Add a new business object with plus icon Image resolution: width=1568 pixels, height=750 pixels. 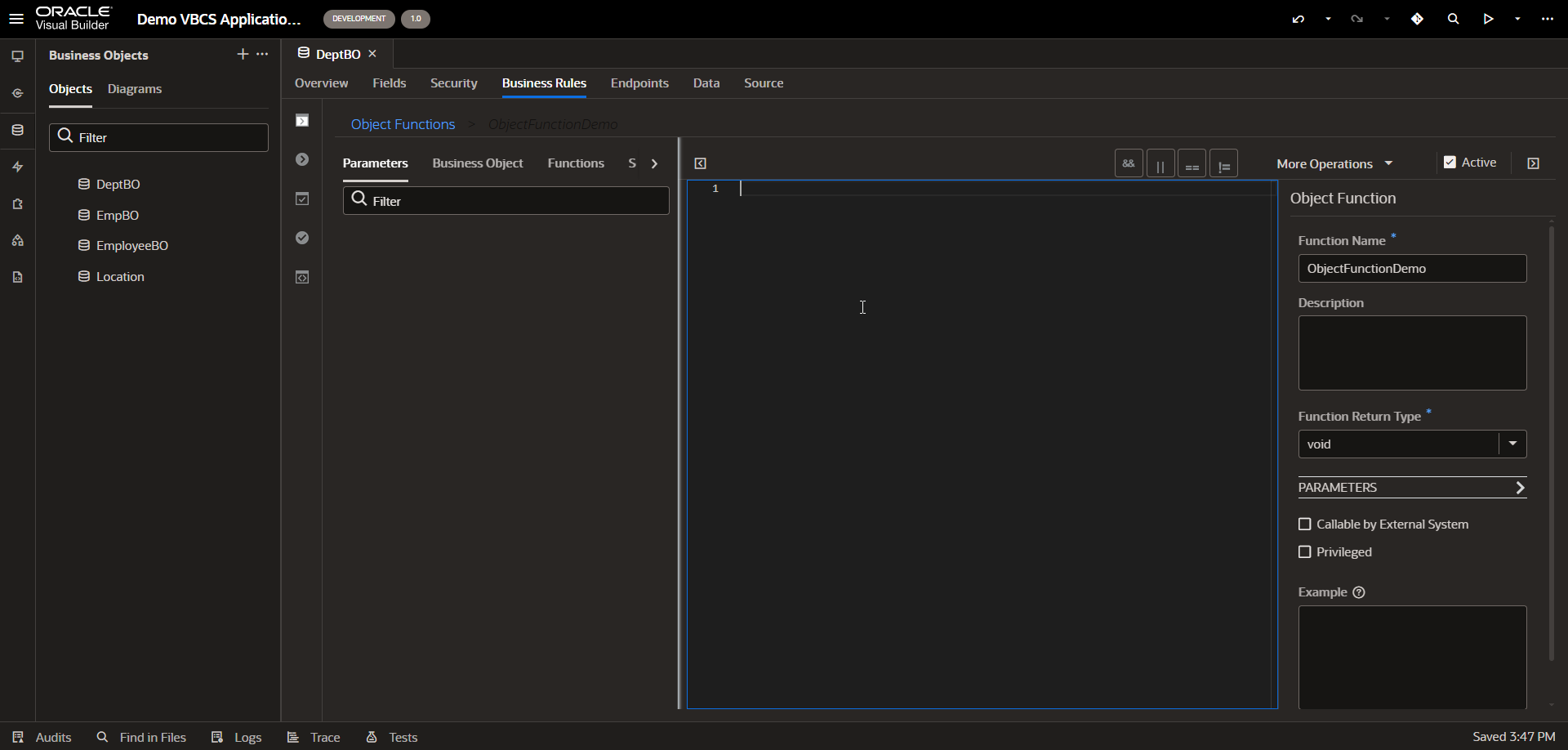click(x=243, y=54)
